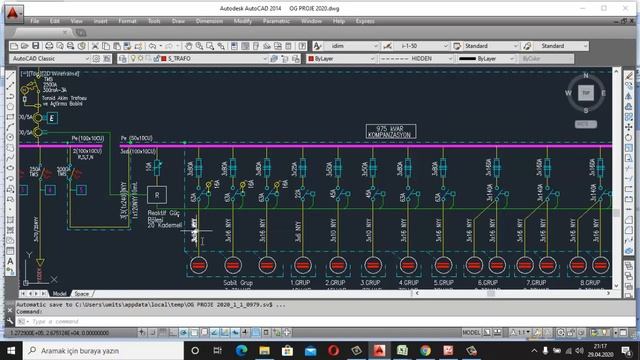
Task: Open the Standard table style dropdown
Action: point(515,46)
